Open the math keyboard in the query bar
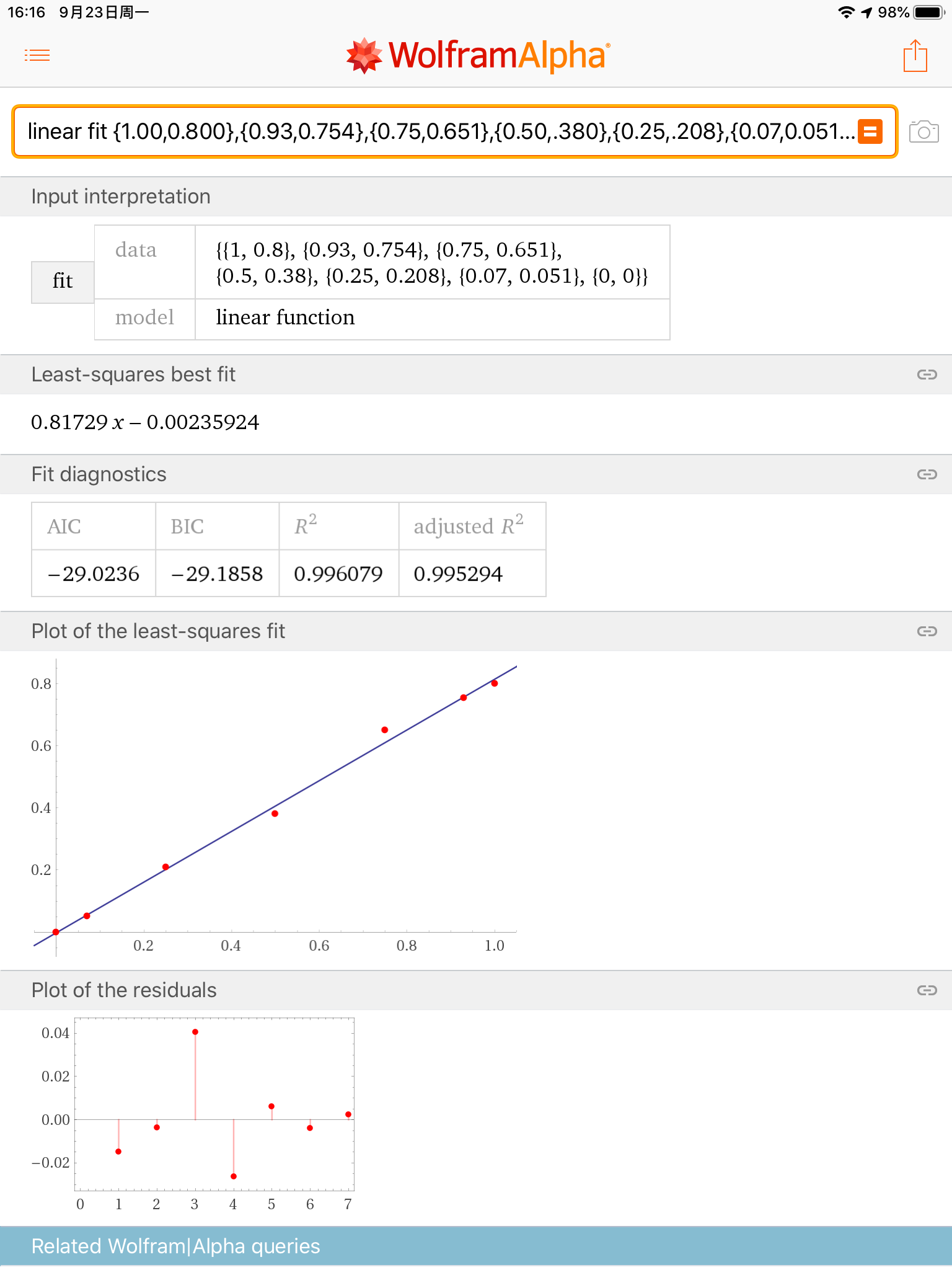 click(870, 132)
